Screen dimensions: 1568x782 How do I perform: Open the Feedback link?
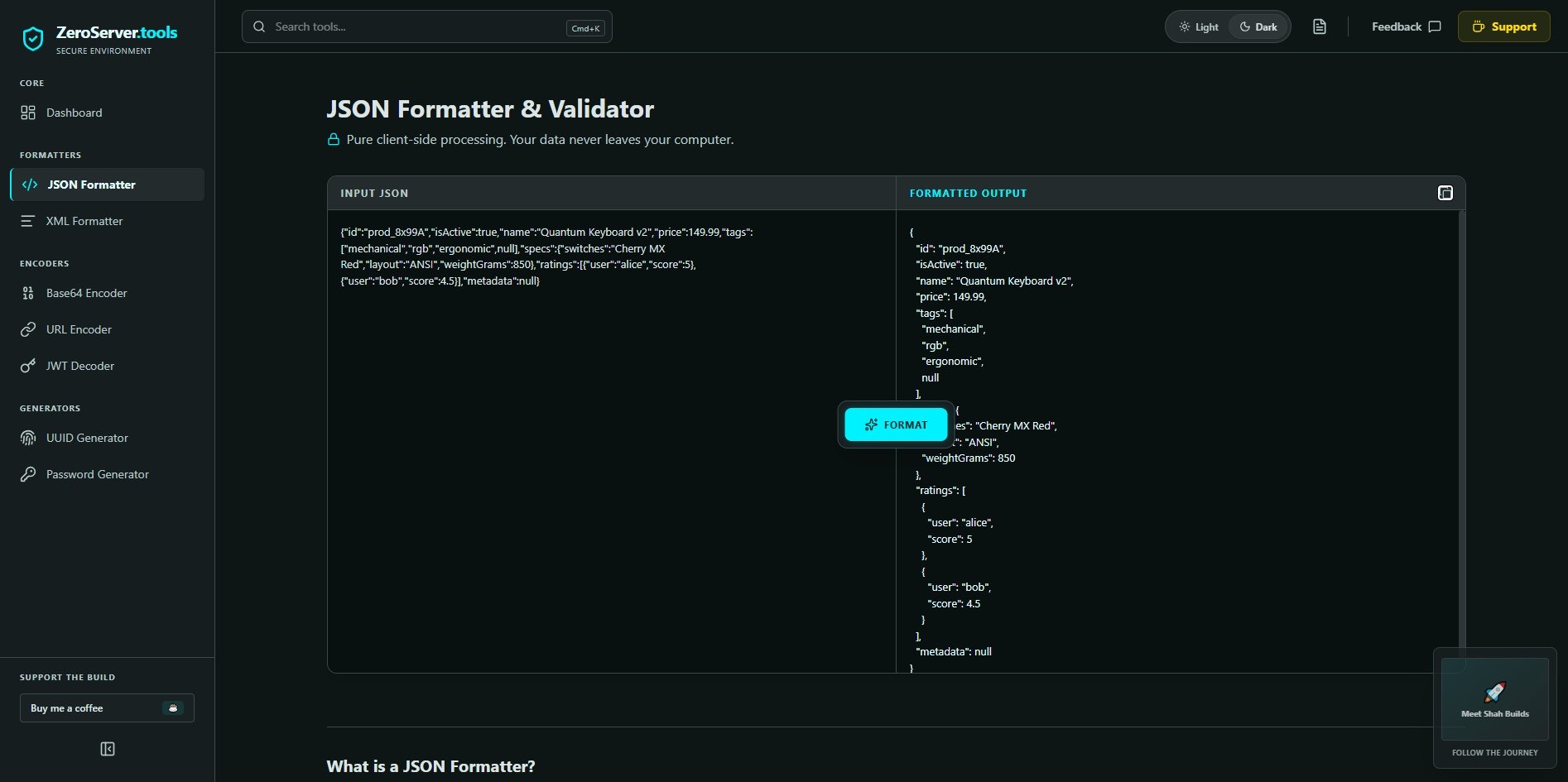click(x=1406, y=26)
